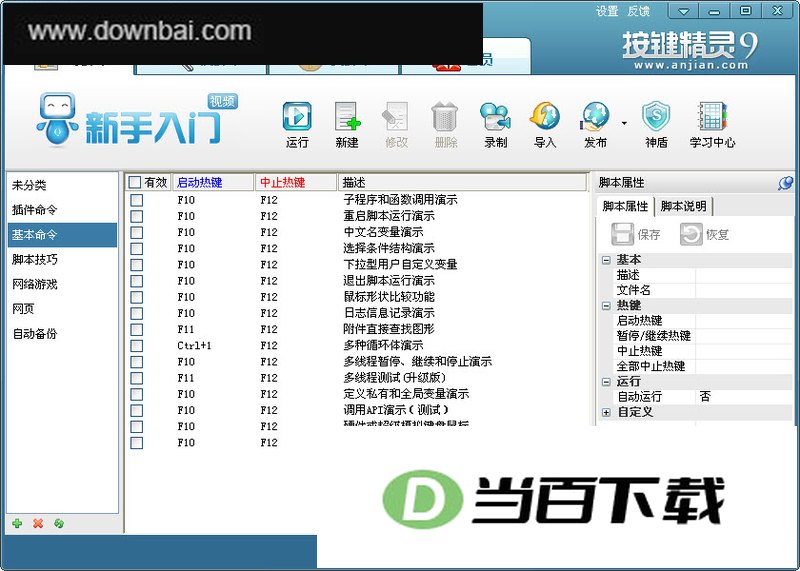Screen dimensions: 800x571
Task: Click the 运行 (Run) toolbar icon
Action: pos(297,116)
